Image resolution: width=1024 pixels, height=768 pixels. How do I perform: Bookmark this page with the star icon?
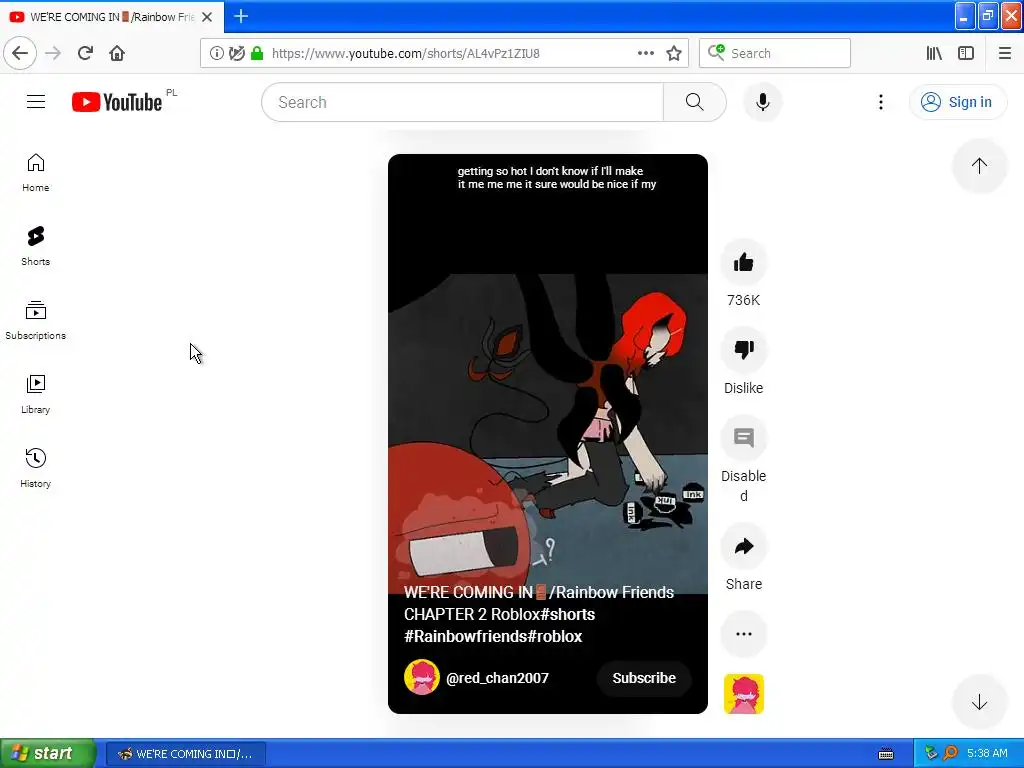point(674,54)
